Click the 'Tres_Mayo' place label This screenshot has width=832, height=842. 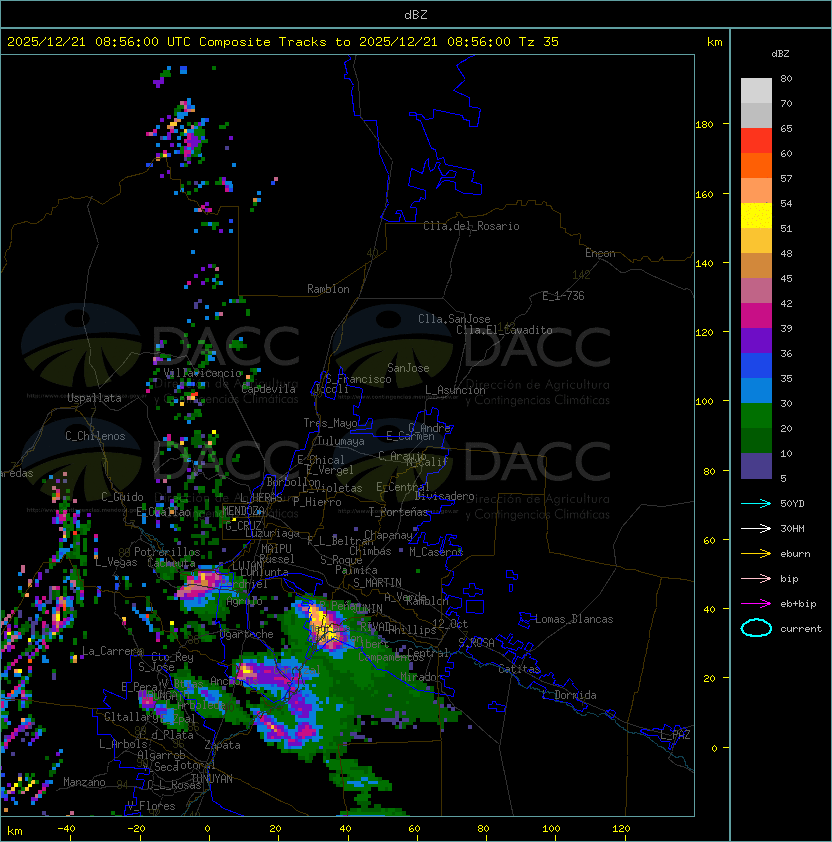tap(330, 423)
